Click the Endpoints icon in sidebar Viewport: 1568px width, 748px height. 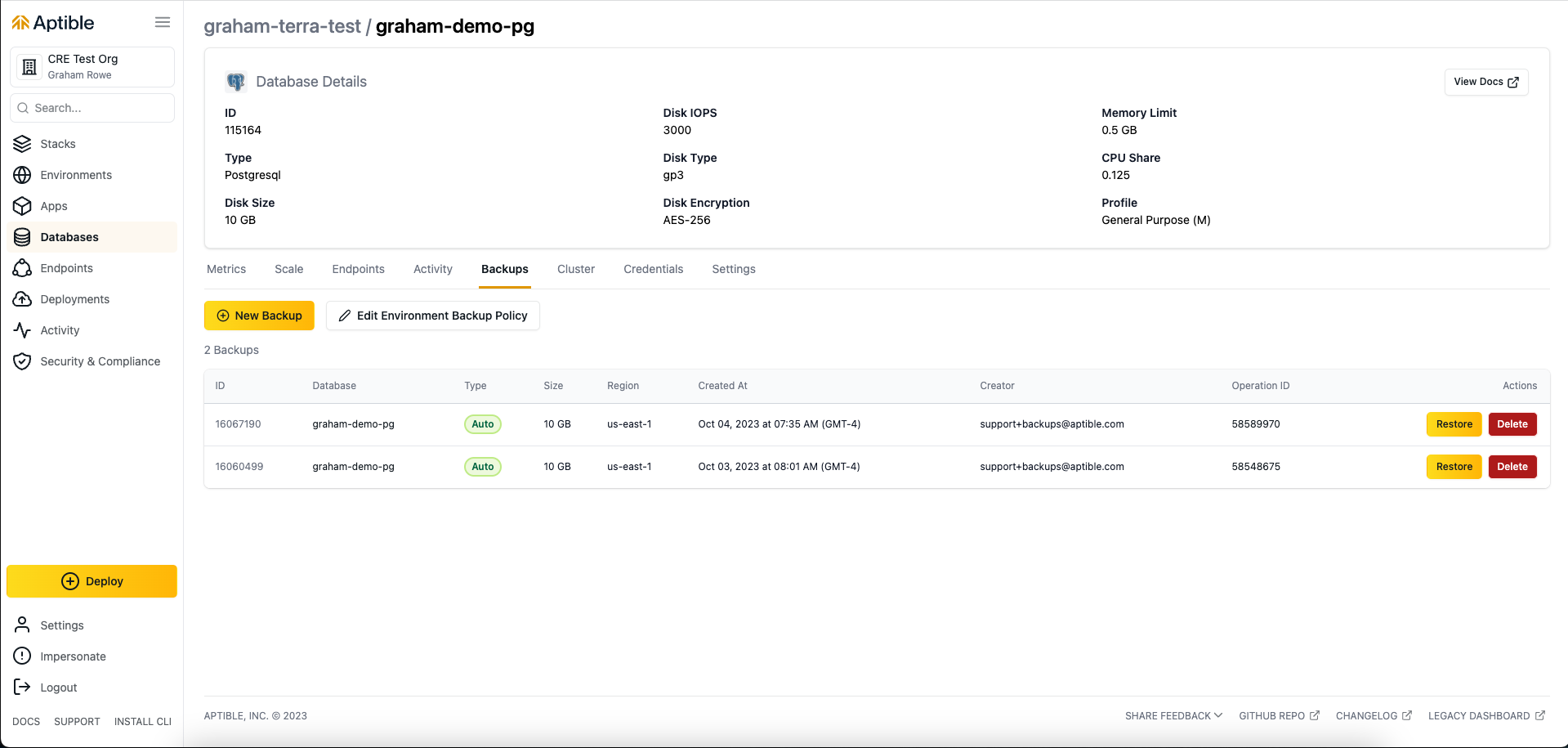click(x=22, y=268)
